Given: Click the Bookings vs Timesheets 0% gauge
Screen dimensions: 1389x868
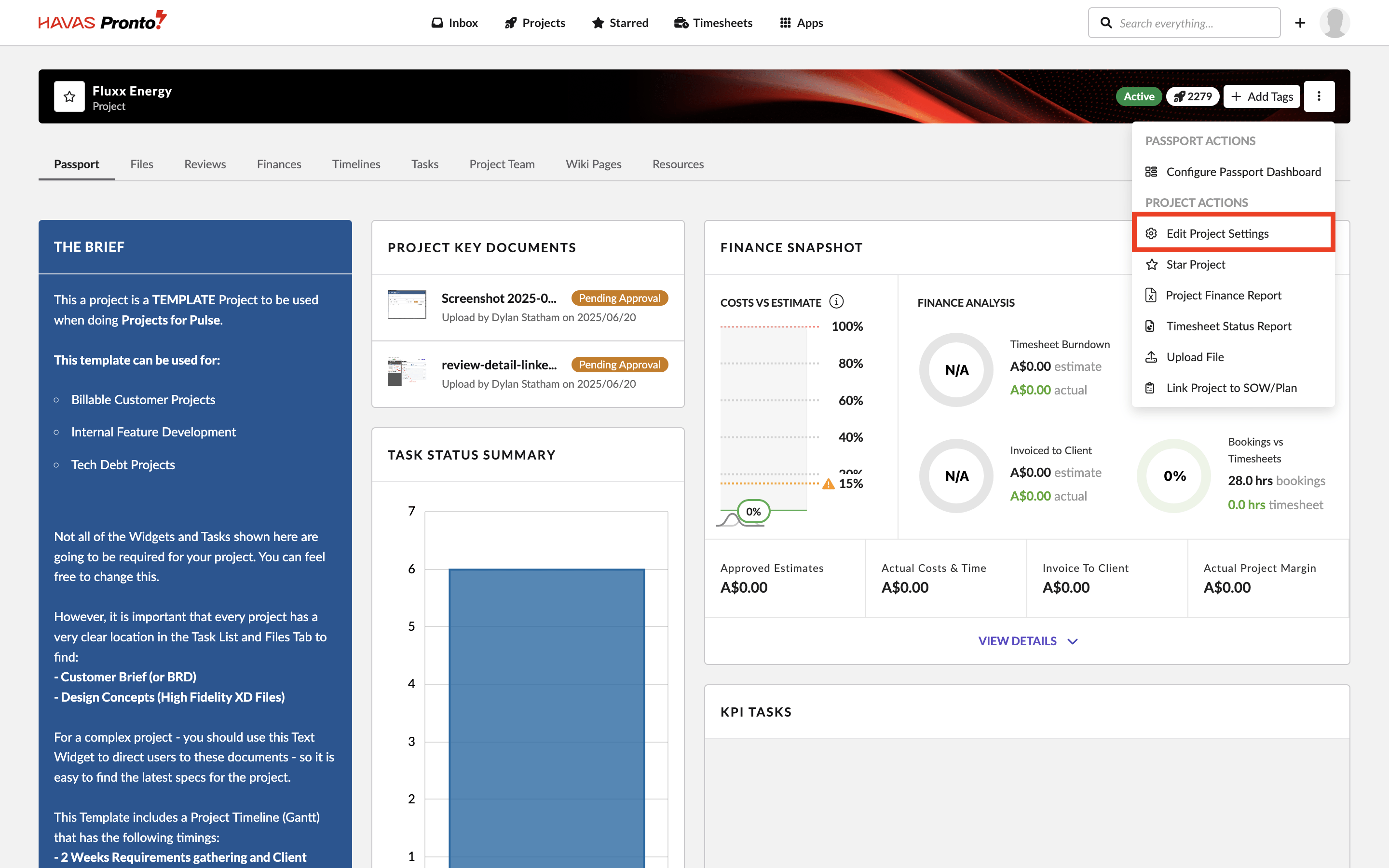Looking at the screenshot, I should [x=1174, y=476].
